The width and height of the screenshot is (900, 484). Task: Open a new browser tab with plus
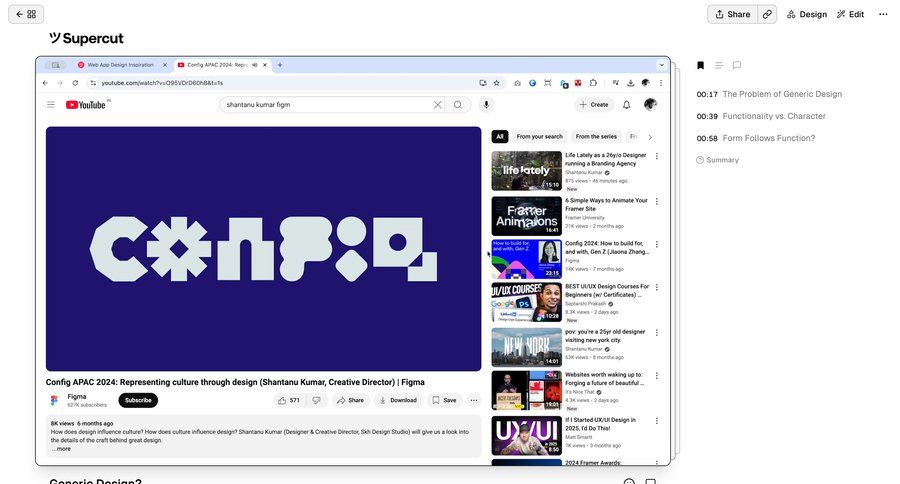(280, 65)
